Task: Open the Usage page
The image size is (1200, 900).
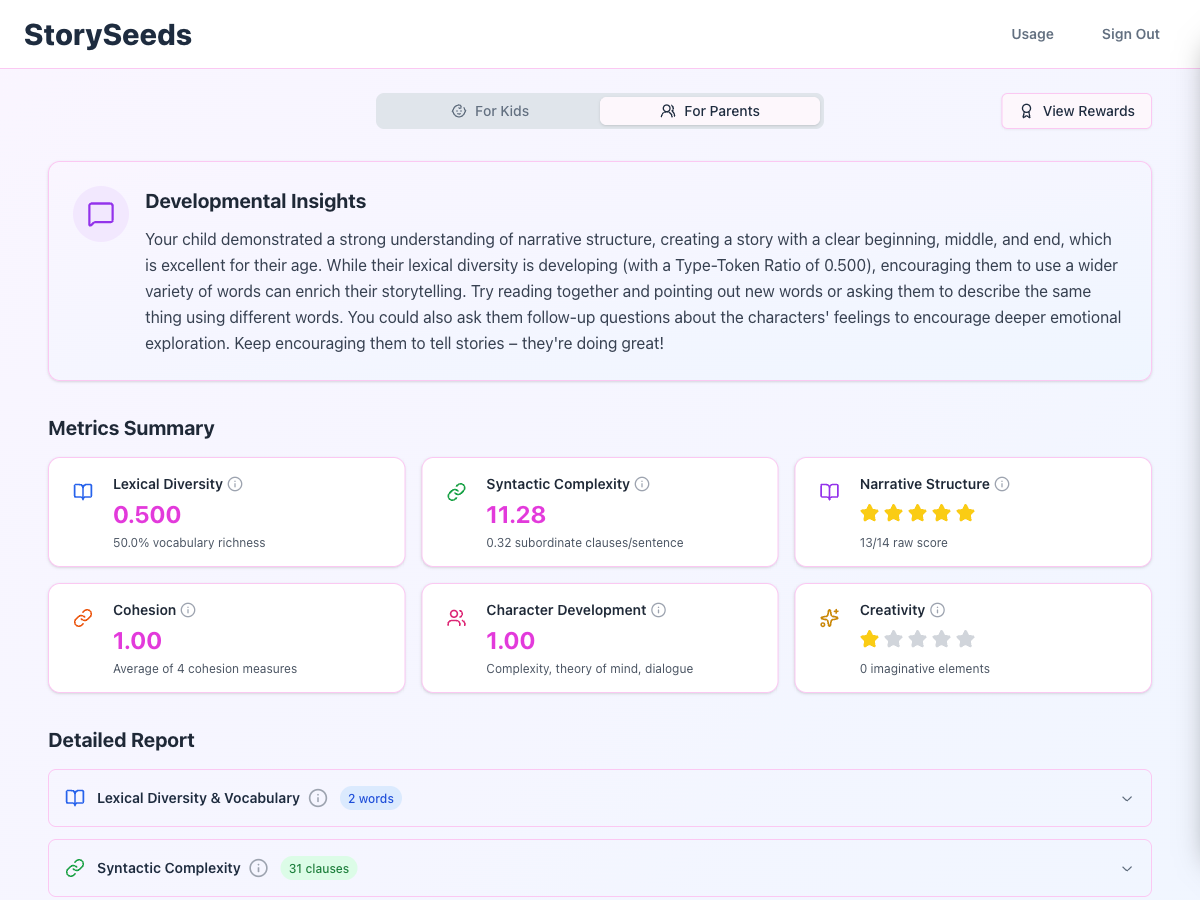Action: (1032, 33)
